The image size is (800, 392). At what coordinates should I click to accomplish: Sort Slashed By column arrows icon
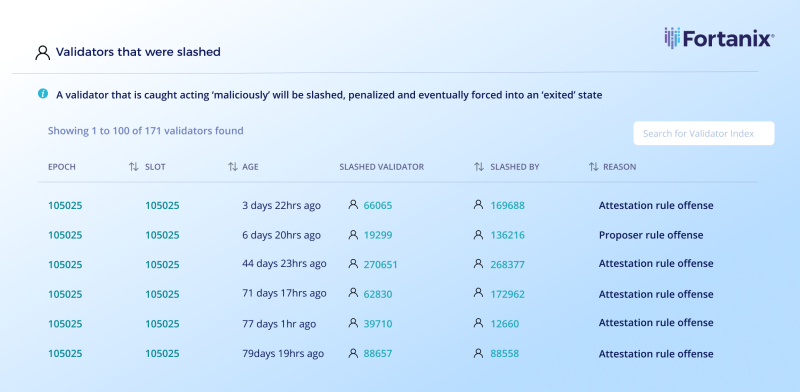click(479, 167)
